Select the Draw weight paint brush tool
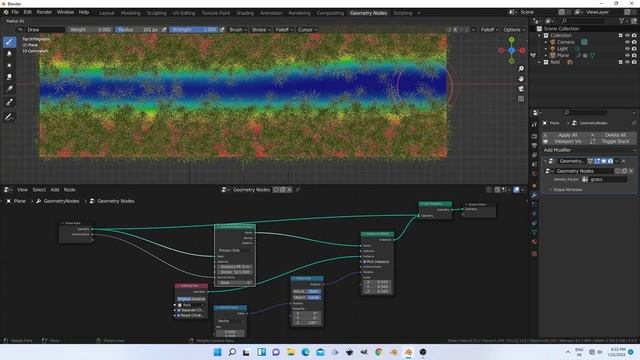Viewport: 640px width, 360px height. [9, 42]
